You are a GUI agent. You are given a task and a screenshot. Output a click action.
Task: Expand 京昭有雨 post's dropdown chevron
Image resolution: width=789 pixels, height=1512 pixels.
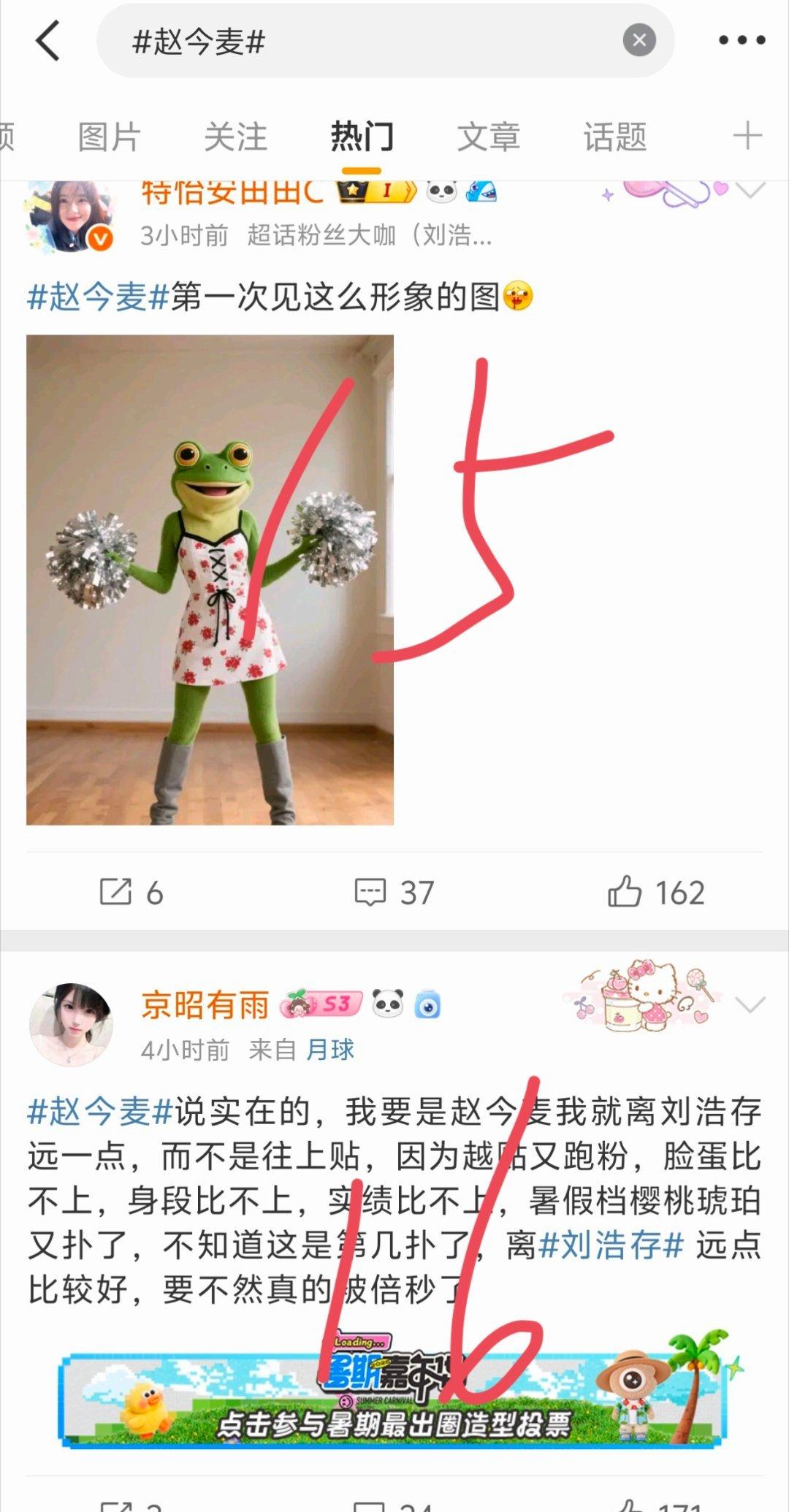750,1005
